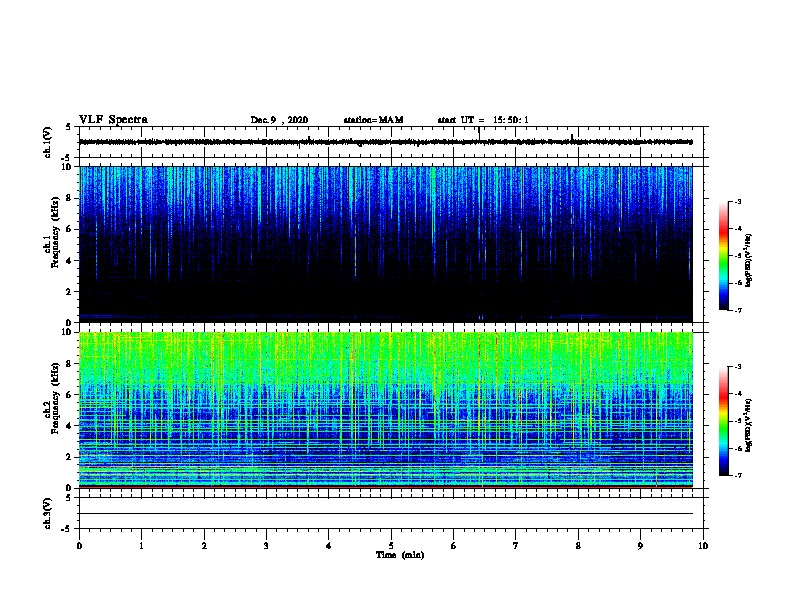Click the "3" tick on the time axis

[266, 546]
